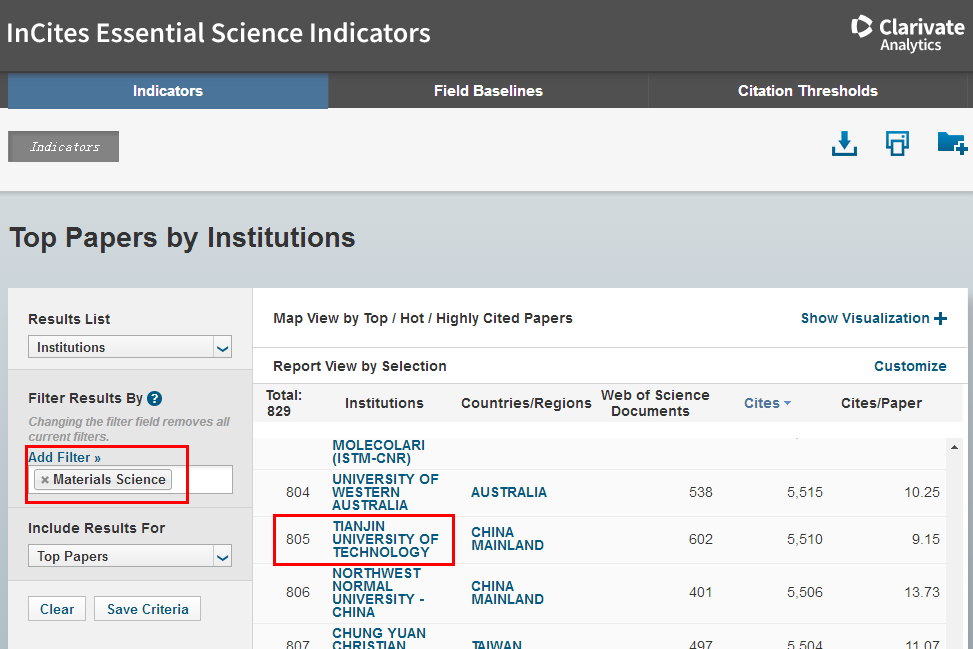Screen dimensions: 973x649
Task: Click the 10.25 cites per paper value
Action: (x=921, y=492)
